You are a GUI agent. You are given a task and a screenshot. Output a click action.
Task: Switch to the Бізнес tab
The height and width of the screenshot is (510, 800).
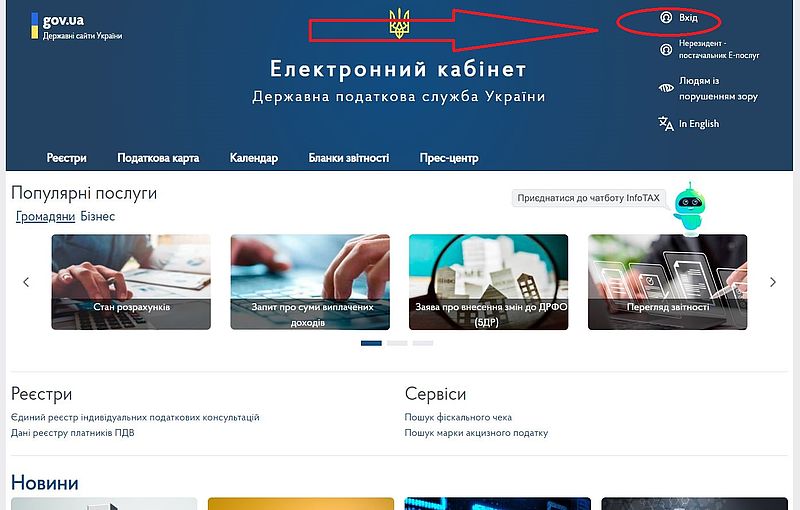[x=97, y=216]
